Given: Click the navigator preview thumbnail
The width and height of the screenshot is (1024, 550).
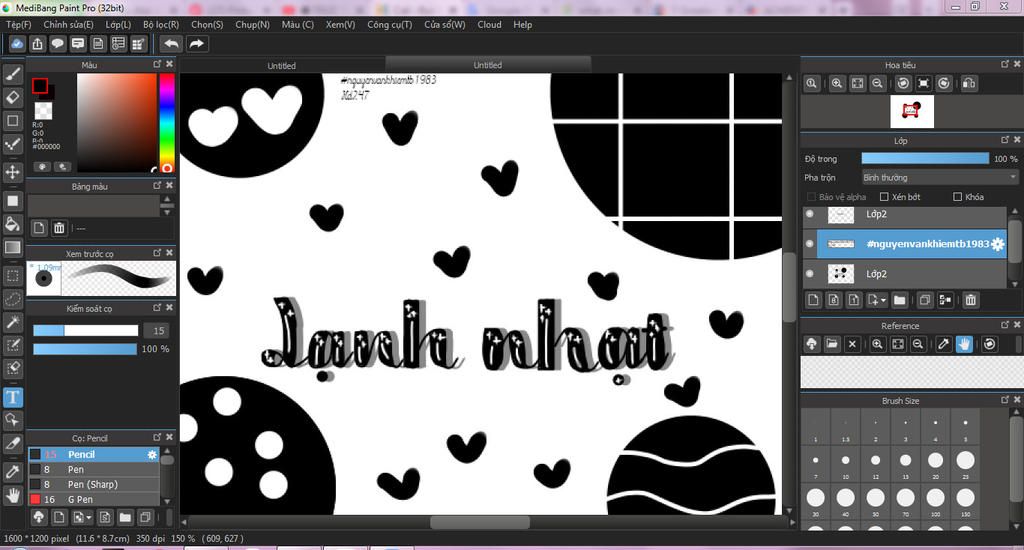Looking at the screenshot, I should pos(912,111).
